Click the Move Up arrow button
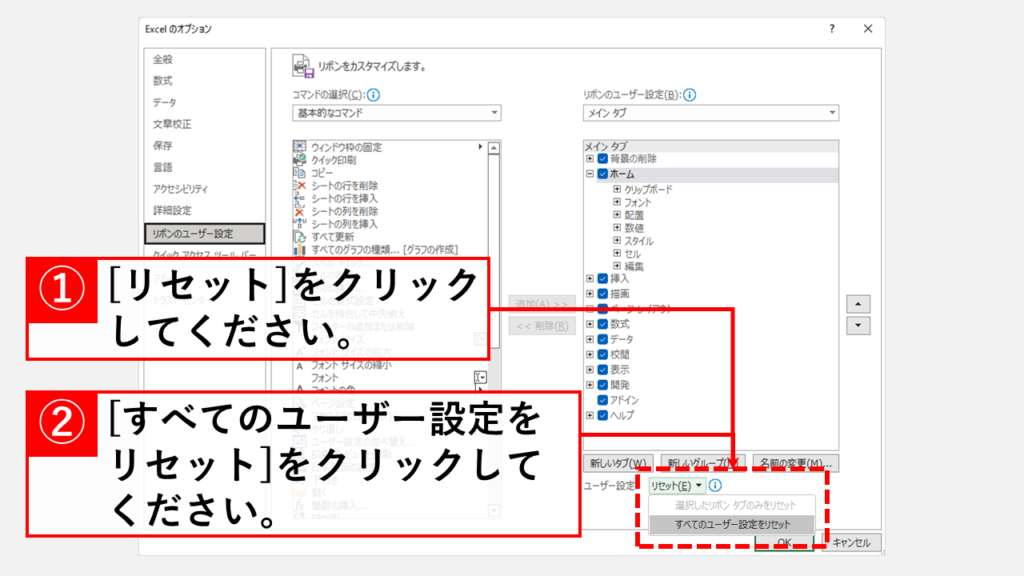This screenshot has height=576, width=1024. pyautogui.click(x=858, y=304)
